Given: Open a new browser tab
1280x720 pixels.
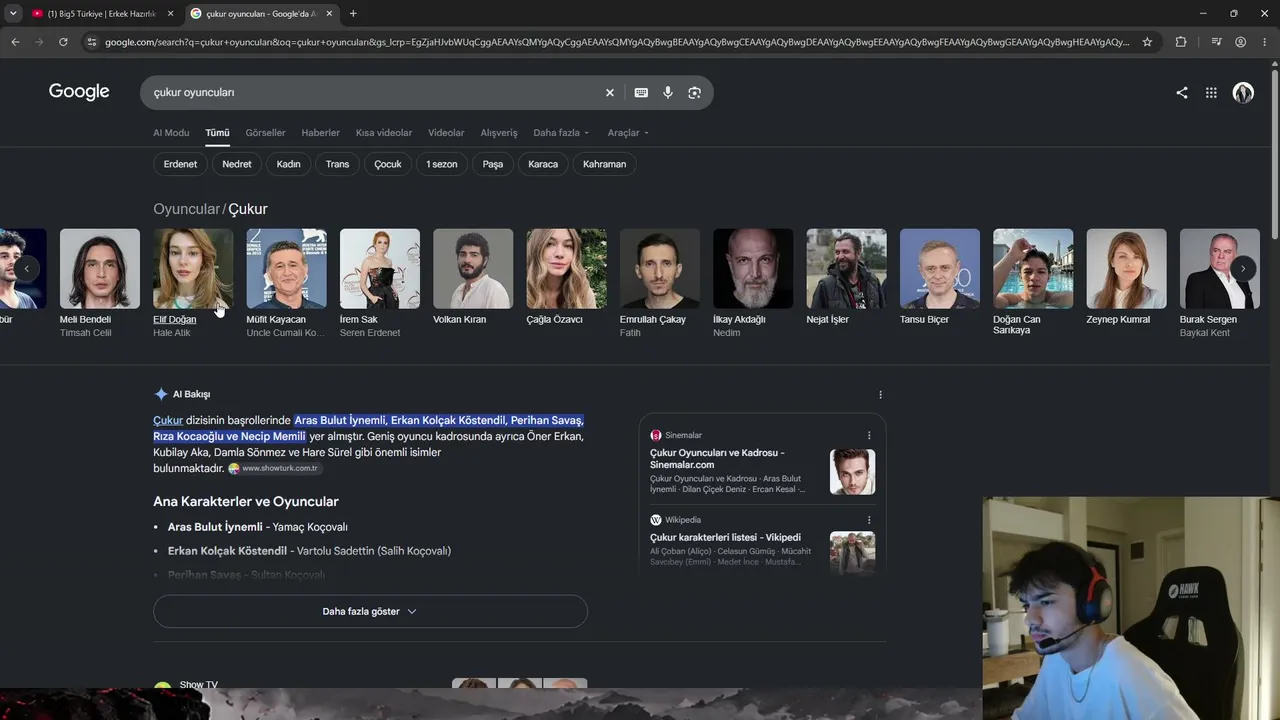Looking at the screenshot, I should click(x=353, y=14).
